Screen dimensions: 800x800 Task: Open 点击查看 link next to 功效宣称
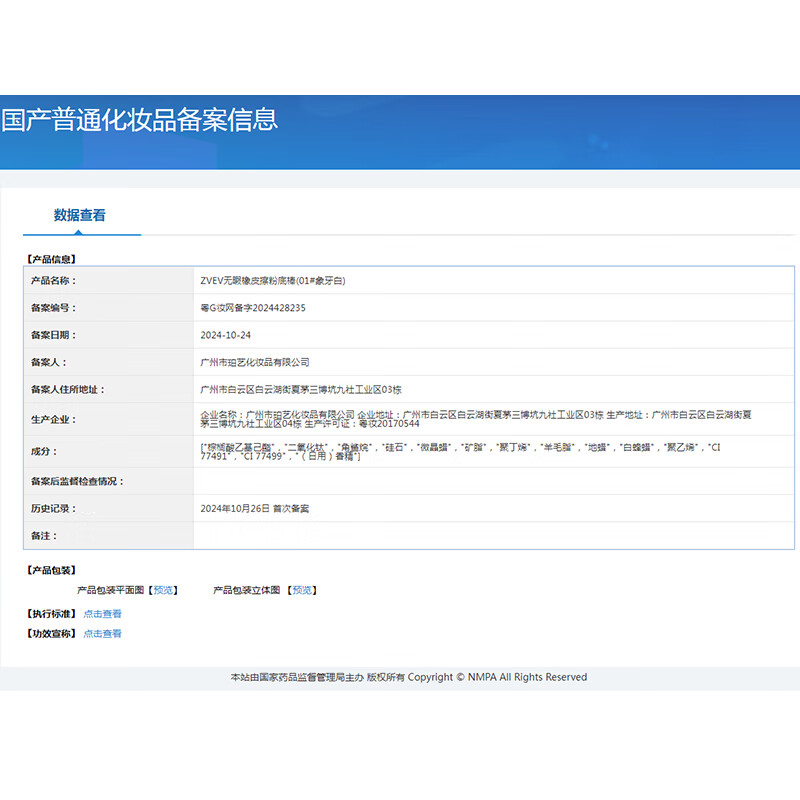(x=102, y=634)
